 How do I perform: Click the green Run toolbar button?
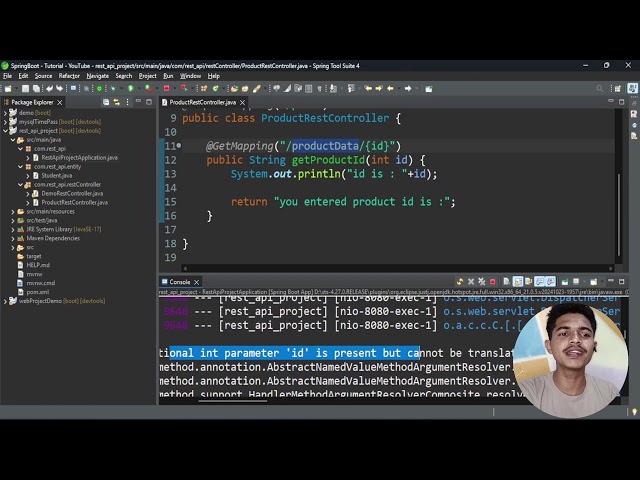pos(131,89)
